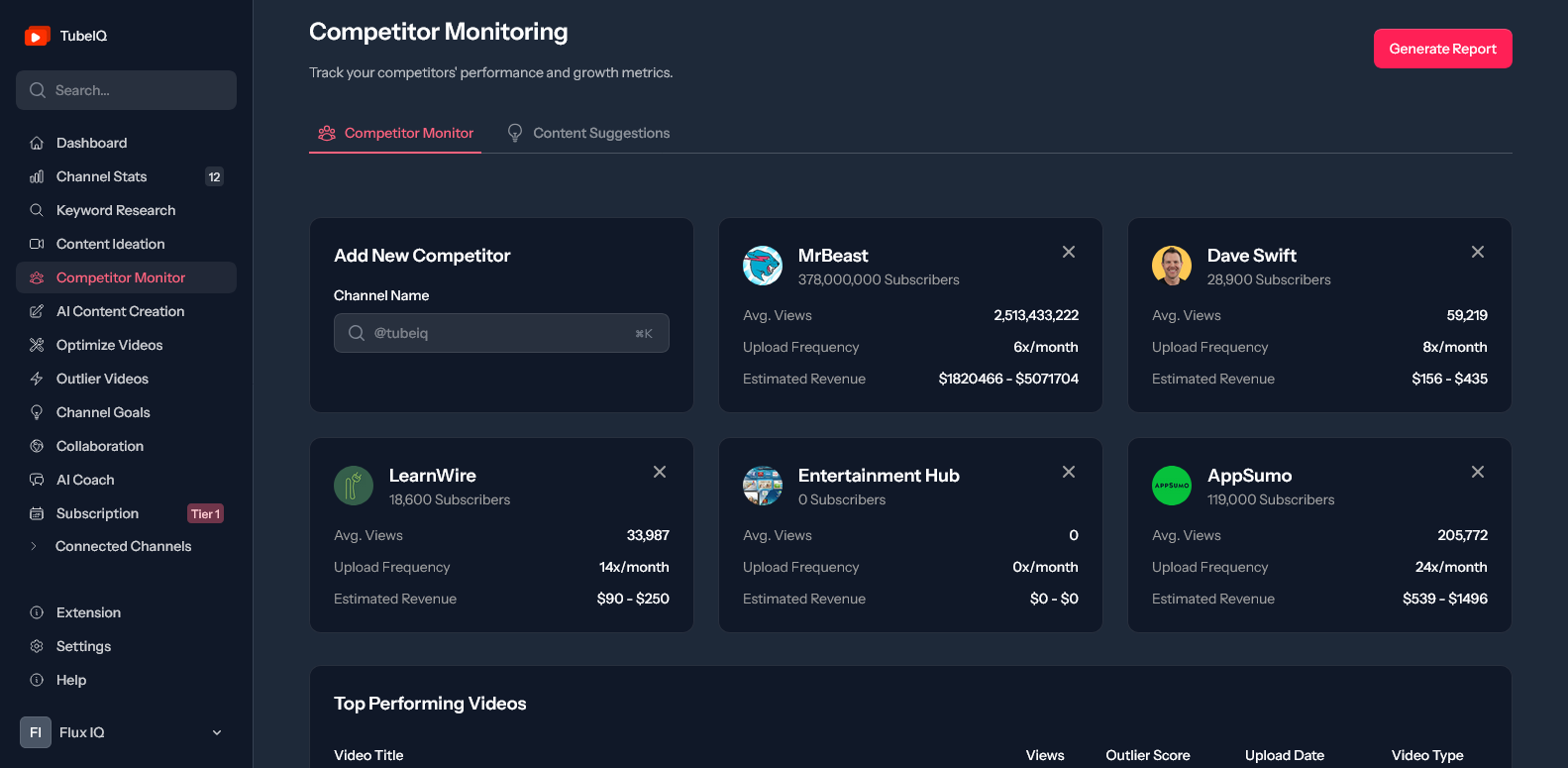Open Subscription with Tier 1 badge
The width and height of the screenshot is (1568, 768).
coord(126,513)
